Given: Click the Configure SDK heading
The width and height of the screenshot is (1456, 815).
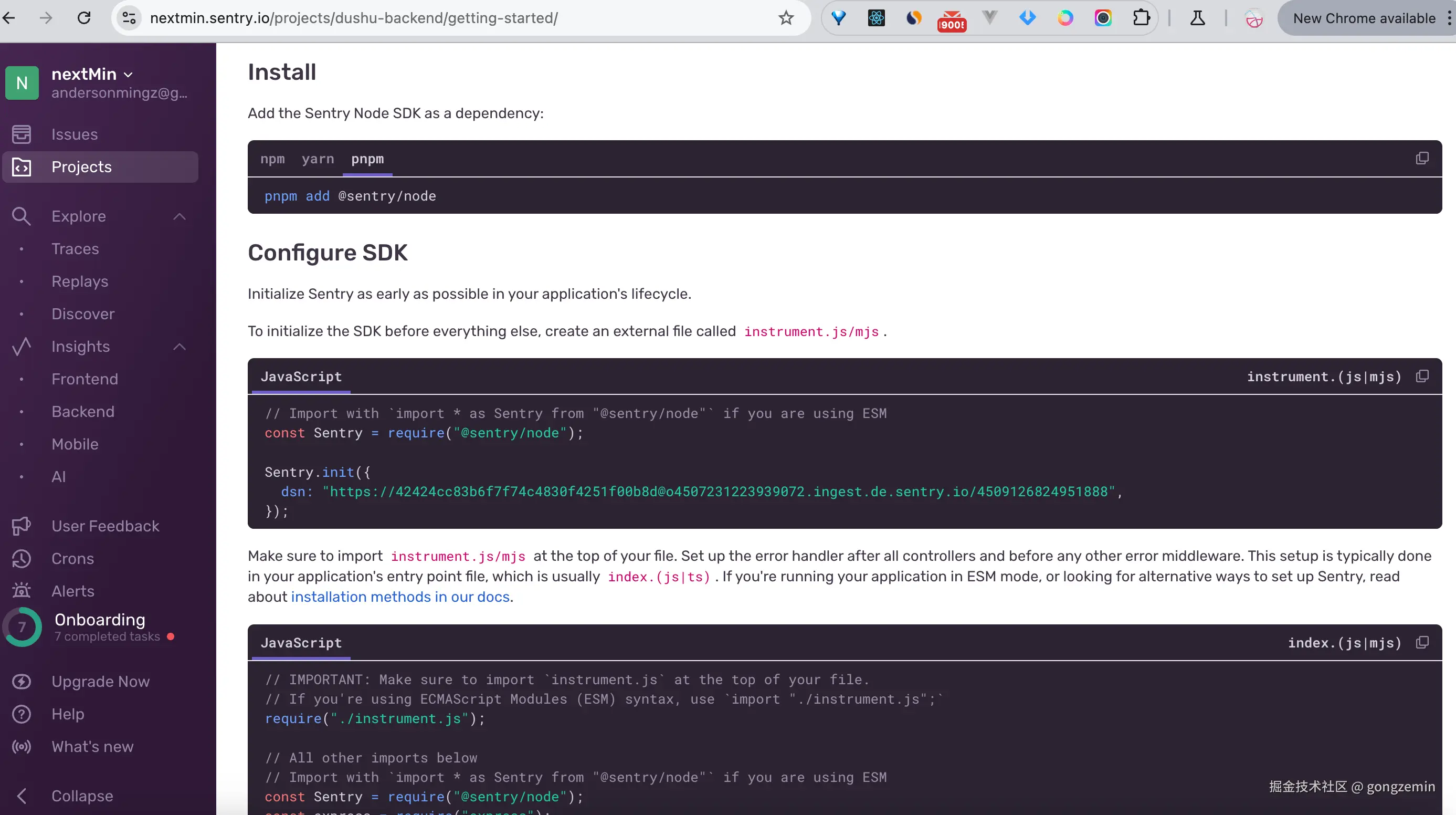Looking at the screenshot, I should click(x=328, y=253).
